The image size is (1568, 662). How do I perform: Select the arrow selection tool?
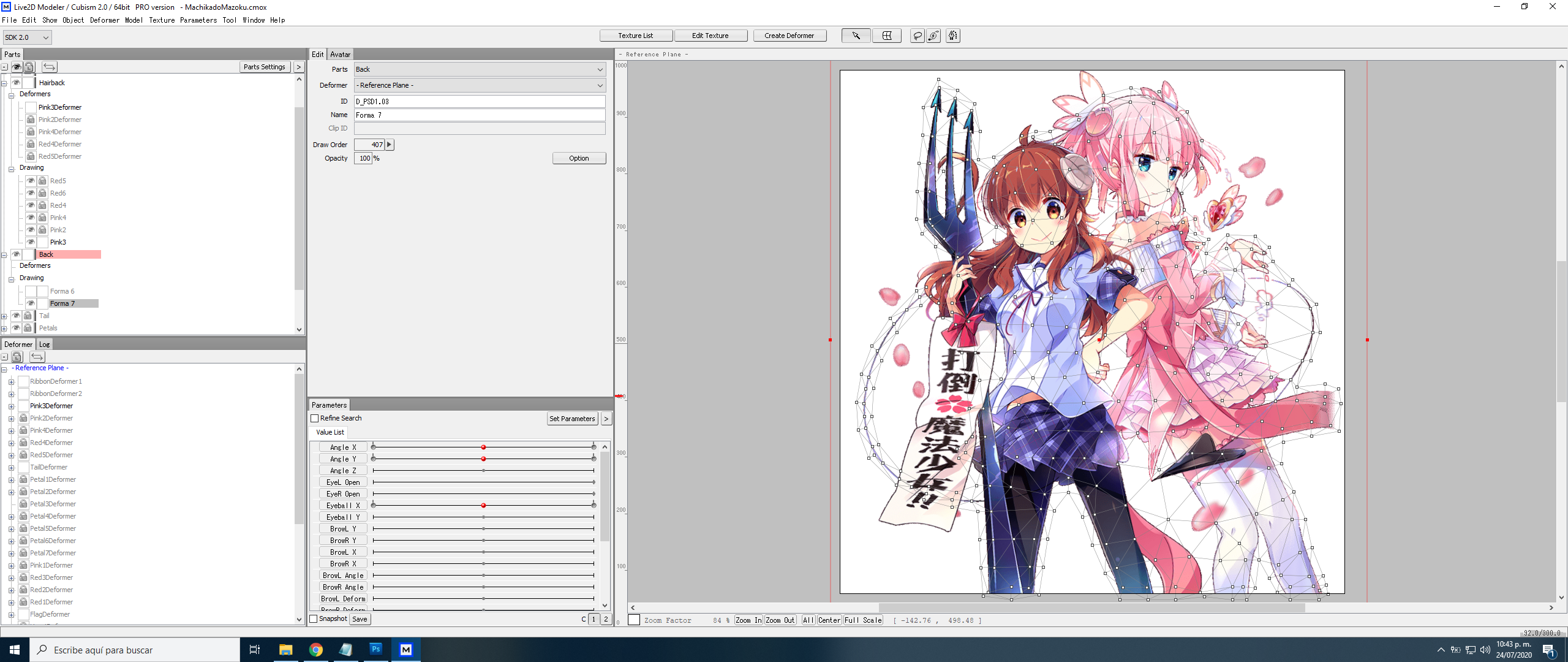(x=856, y=36)
